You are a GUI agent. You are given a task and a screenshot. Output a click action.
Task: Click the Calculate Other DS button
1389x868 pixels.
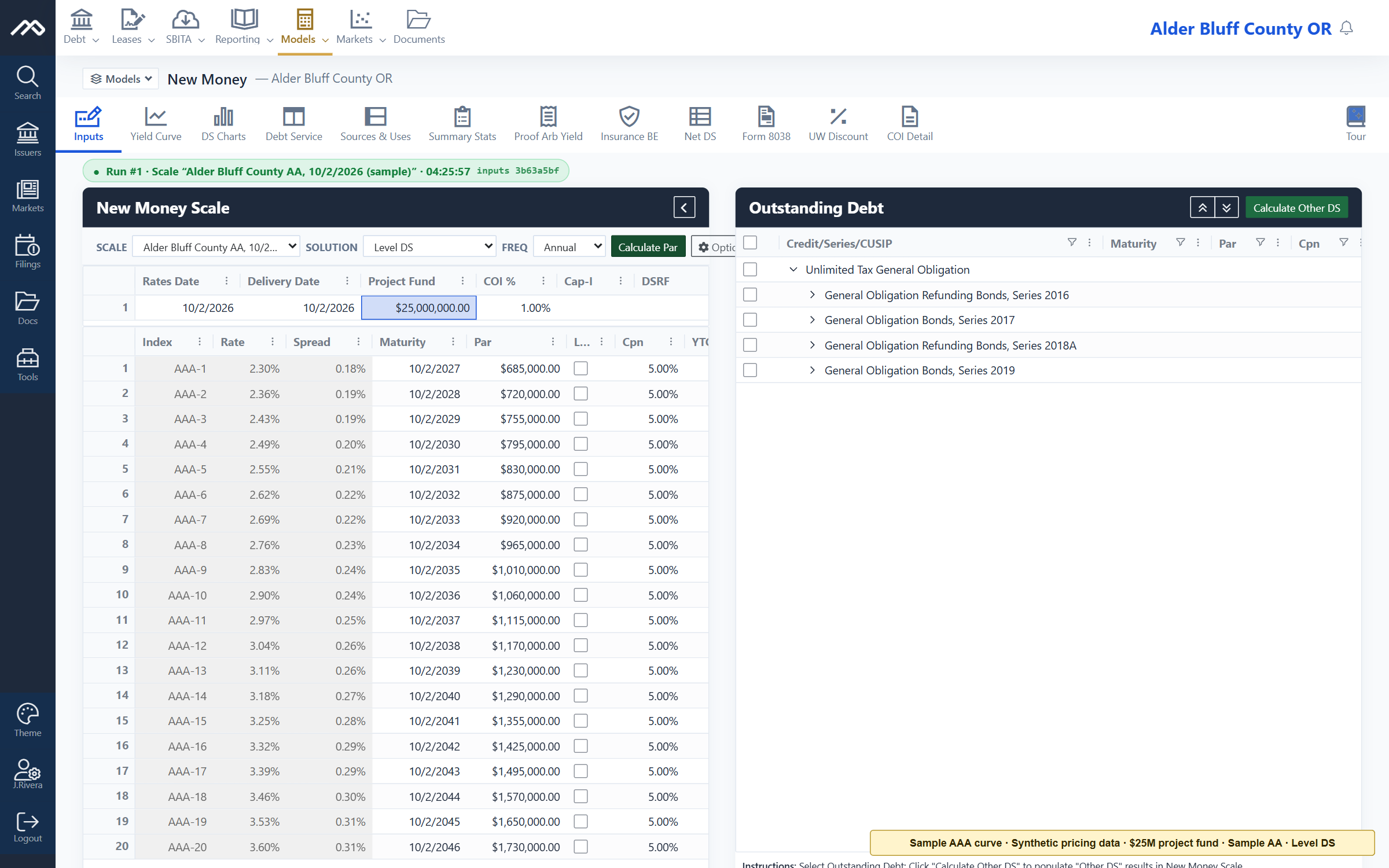[1296, 208]
